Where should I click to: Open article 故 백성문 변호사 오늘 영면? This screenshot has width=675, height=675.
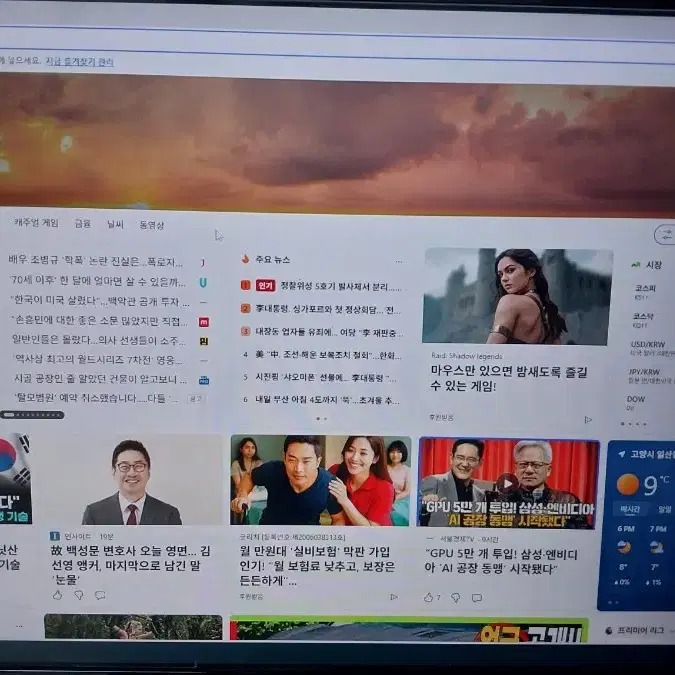[x=130, y=565]
